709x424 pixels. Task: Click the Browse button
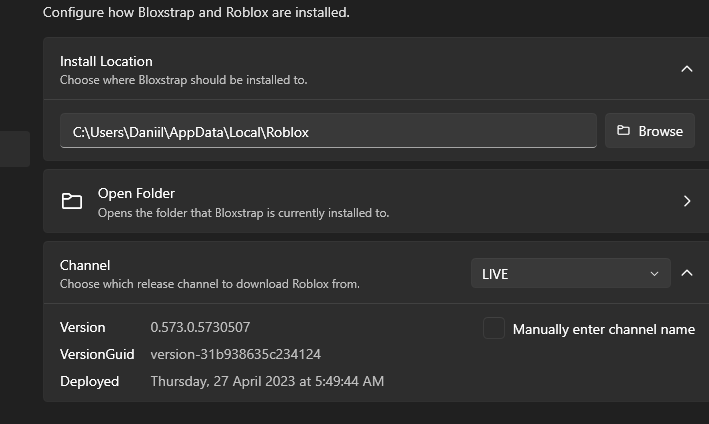coord(650,131)
